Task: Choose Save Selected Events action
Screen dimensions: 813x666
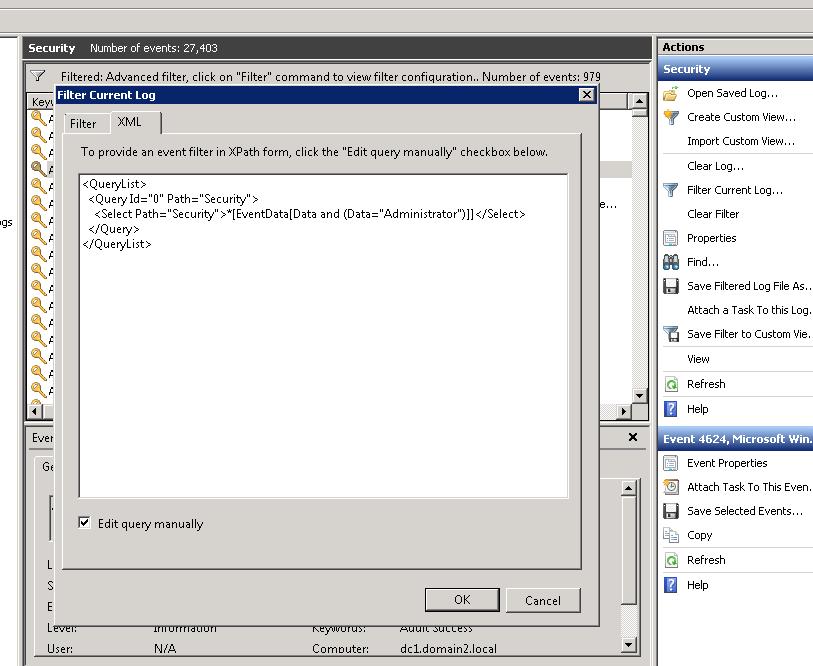Action: (745, 511)
